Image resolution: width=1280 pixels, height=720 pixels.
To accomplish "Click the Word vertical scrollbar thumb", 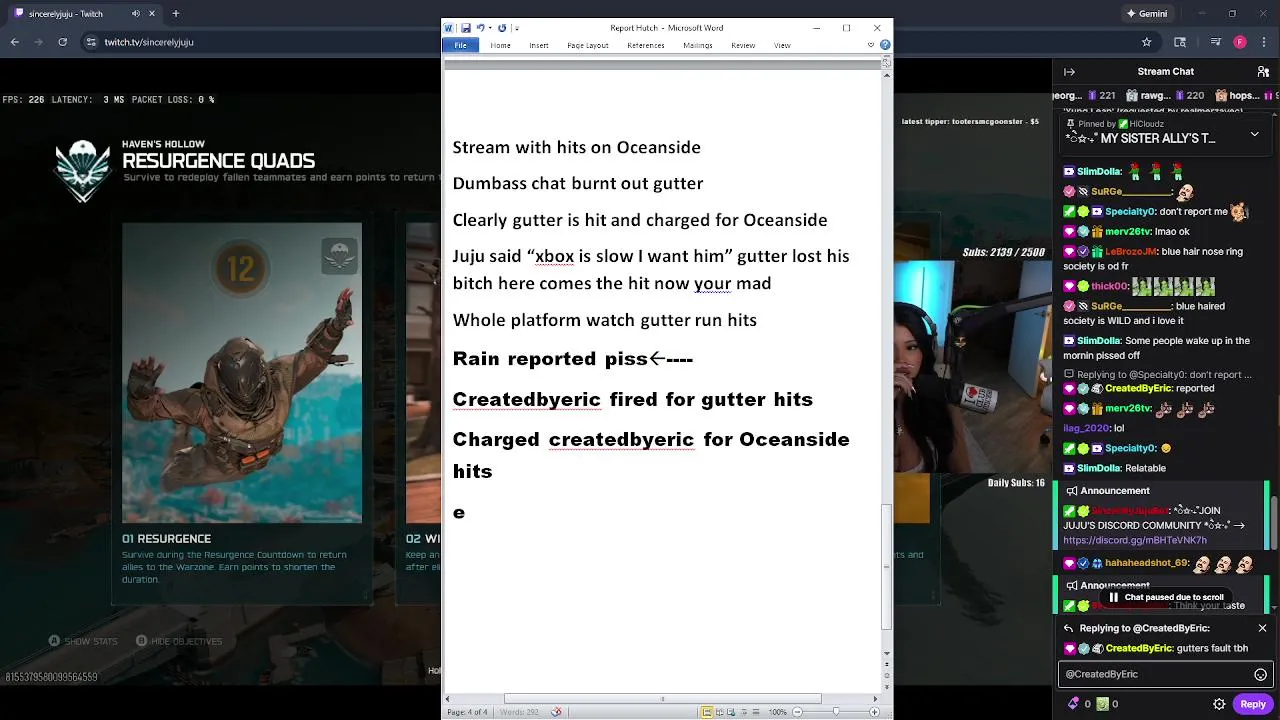I will click(886, 566).
